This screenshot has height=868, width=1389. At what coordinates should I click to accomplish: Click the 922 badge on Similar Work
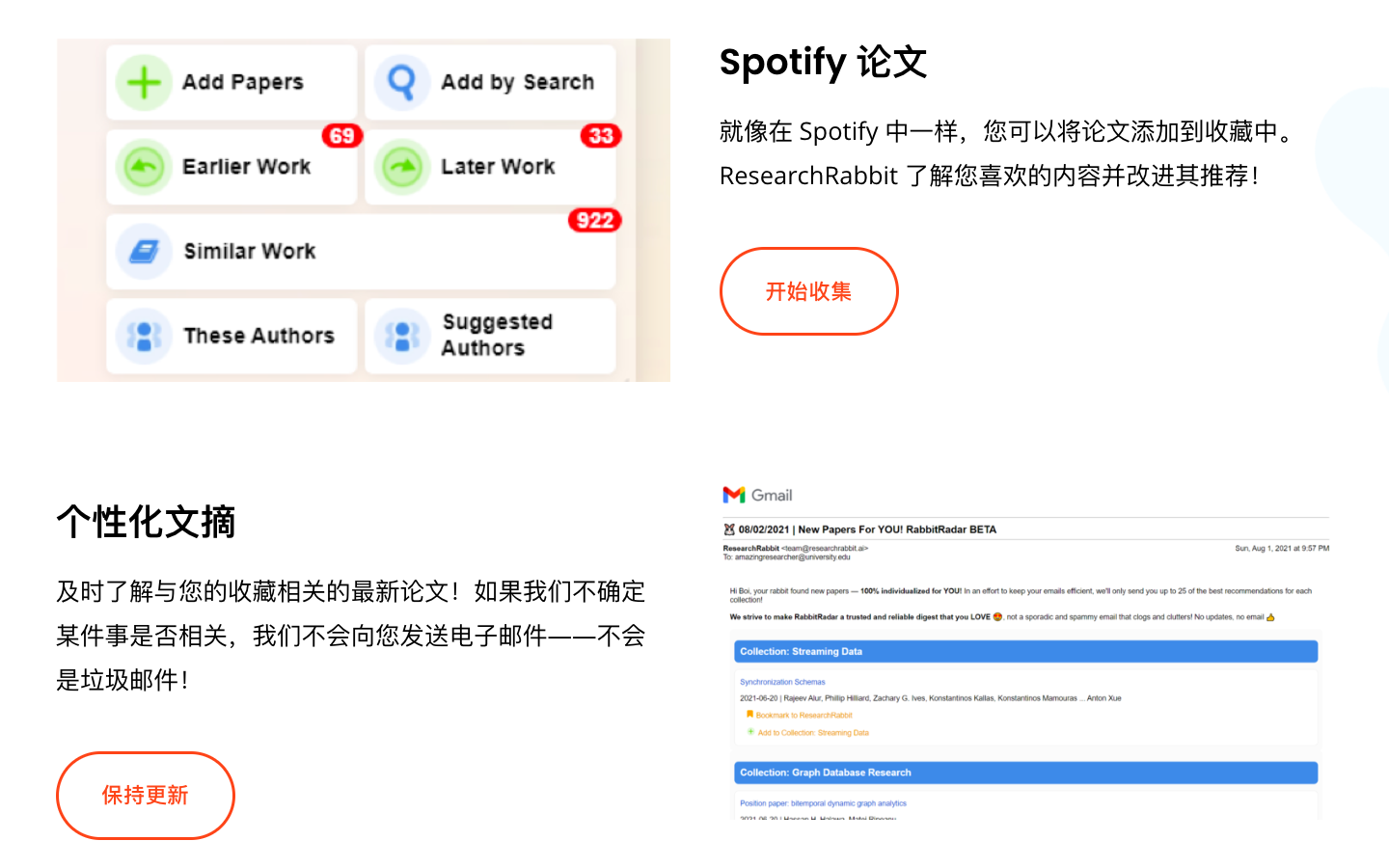coord(595,221)
